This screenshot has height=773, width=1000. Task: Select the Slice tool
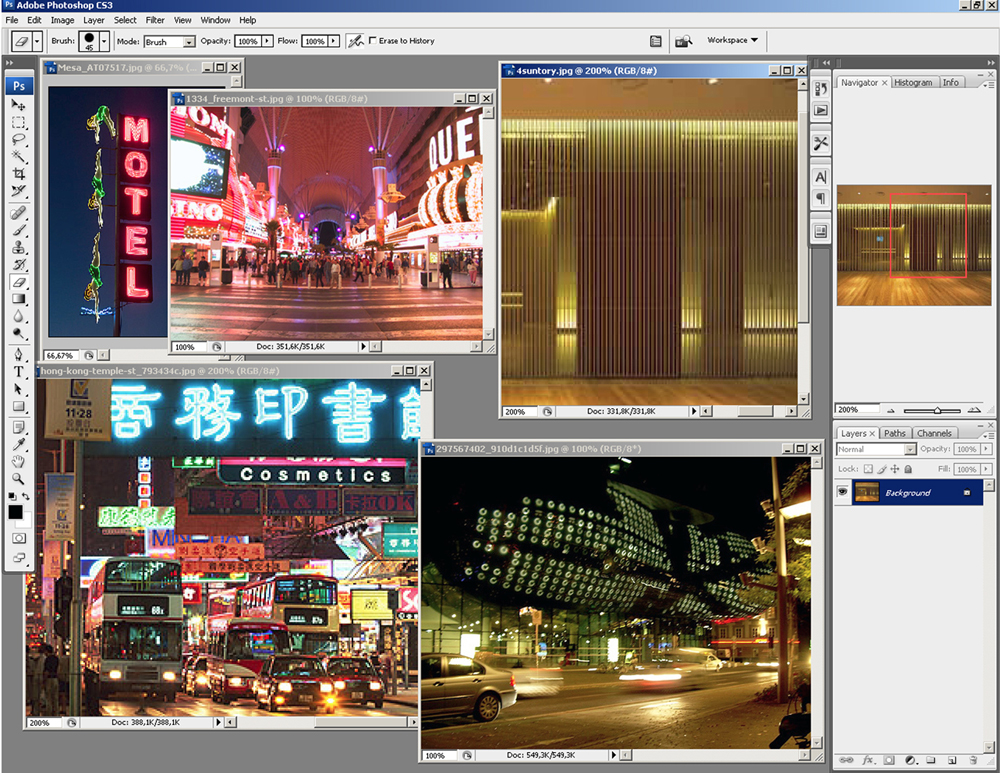click(18, 191)
